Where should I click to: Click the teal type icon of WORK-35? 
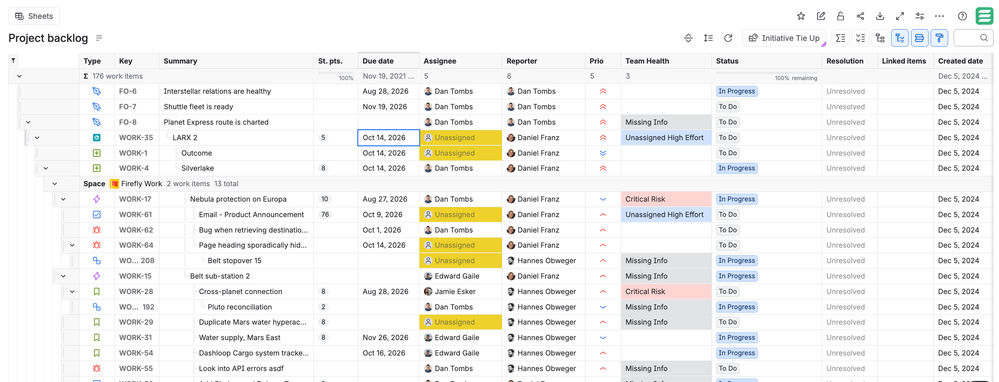[97, 138]
